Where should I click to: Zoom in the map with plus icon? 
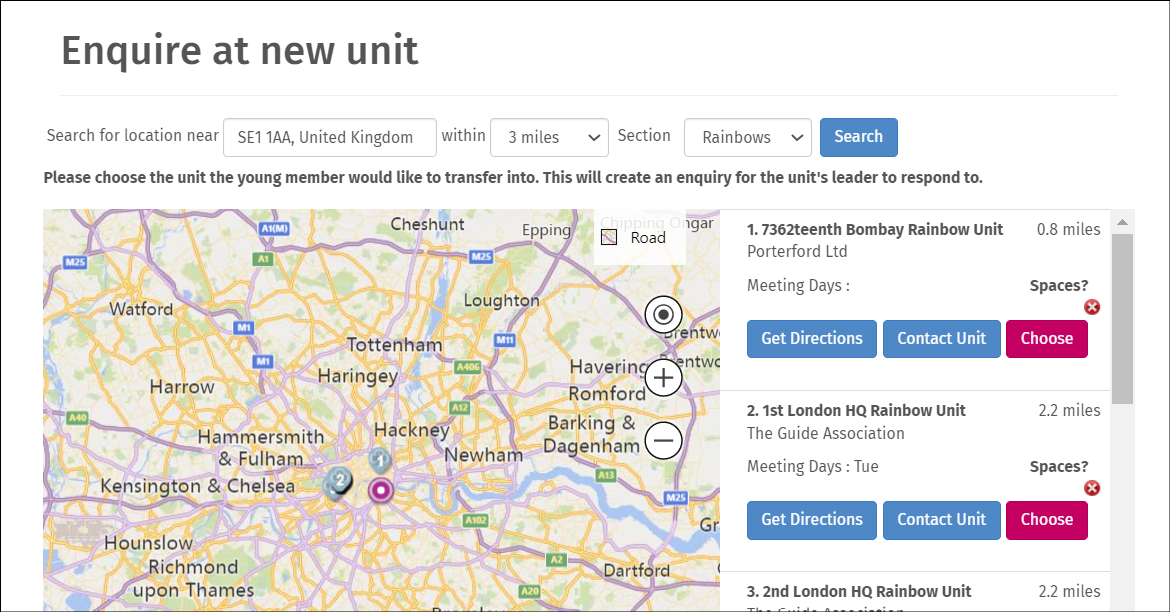(x=663, y=378)
